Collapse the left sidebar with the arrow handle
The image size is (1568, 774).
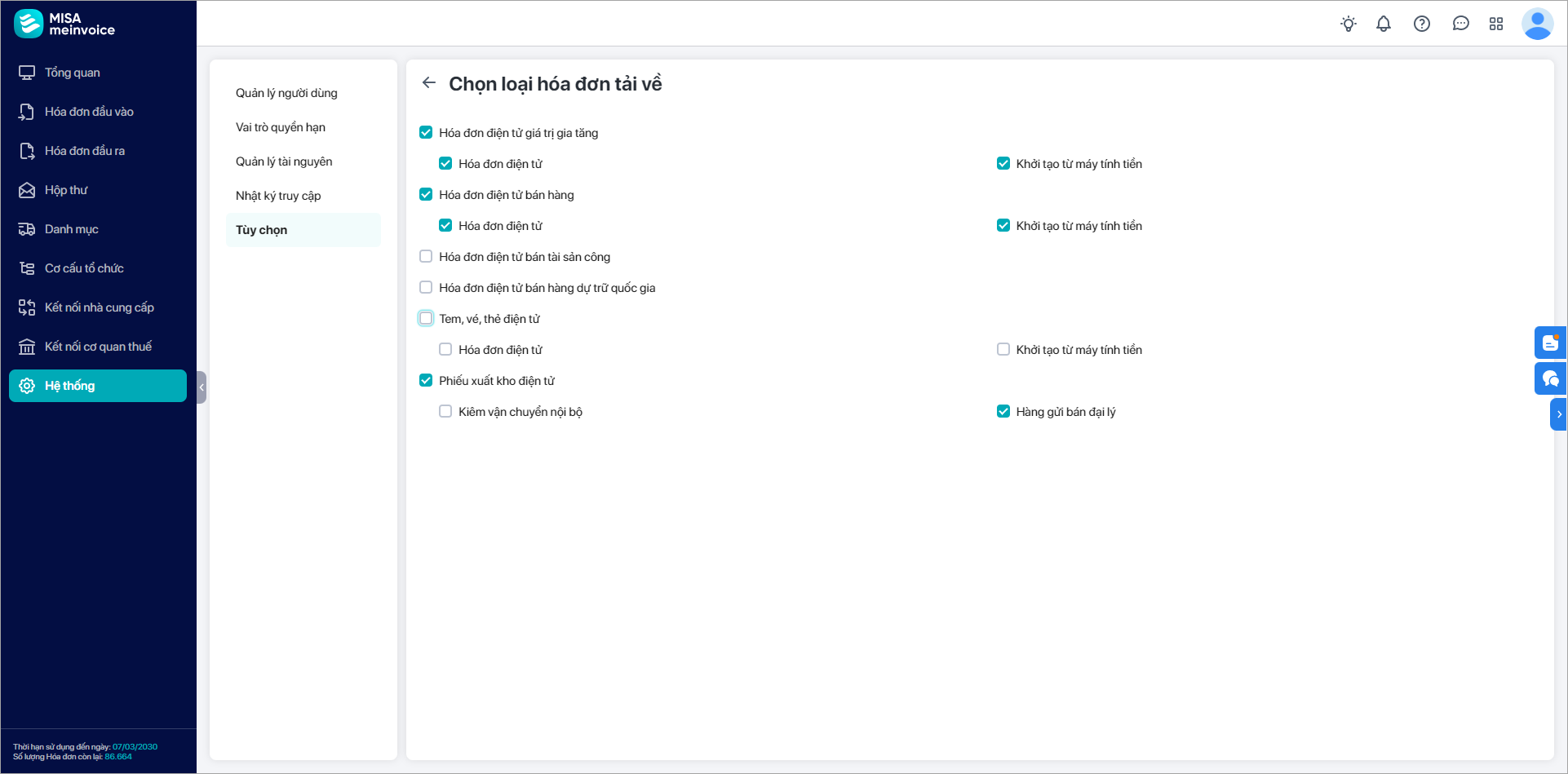pos(202,387)
